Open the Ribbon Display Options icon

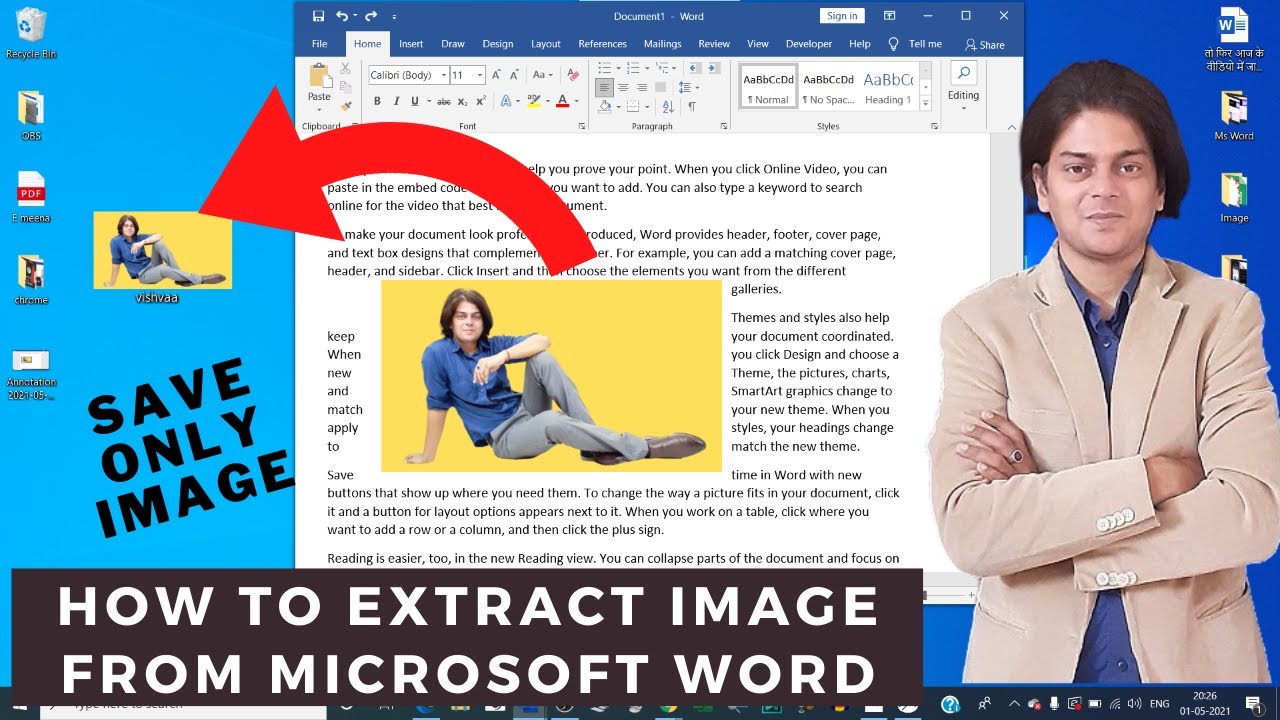pos(889,16)
